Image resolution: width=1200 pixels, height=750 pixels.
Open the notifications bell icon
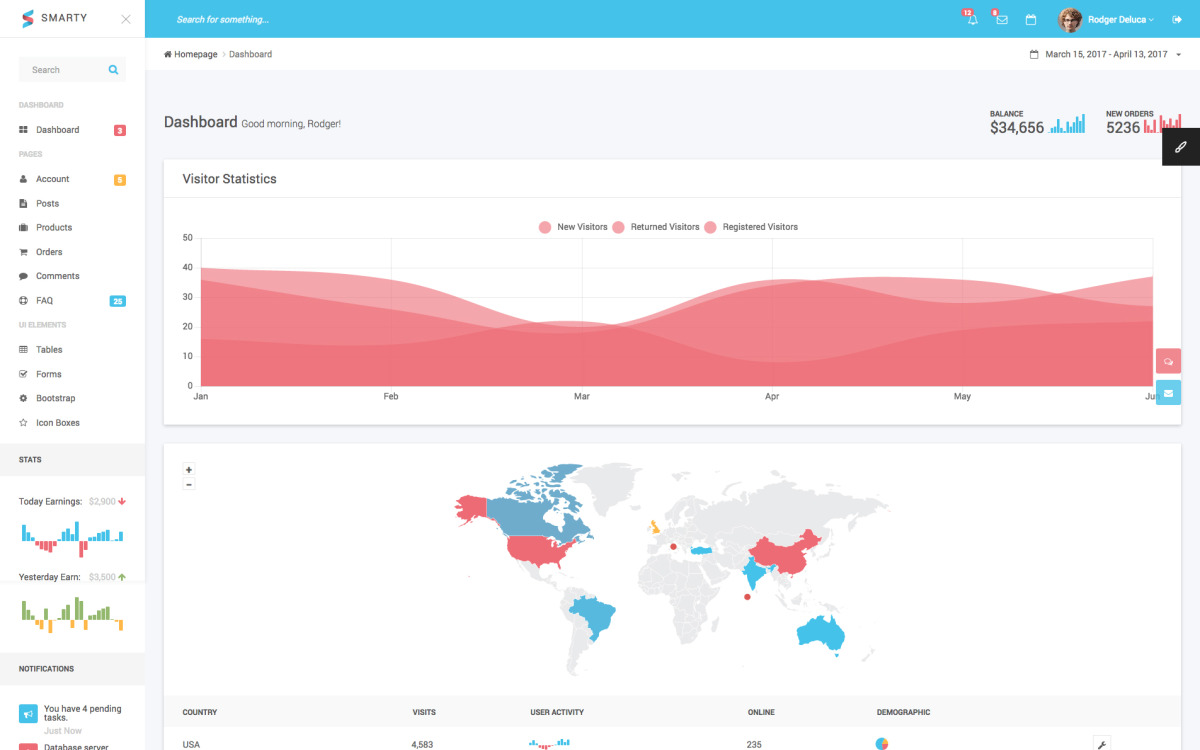point(970,19)
